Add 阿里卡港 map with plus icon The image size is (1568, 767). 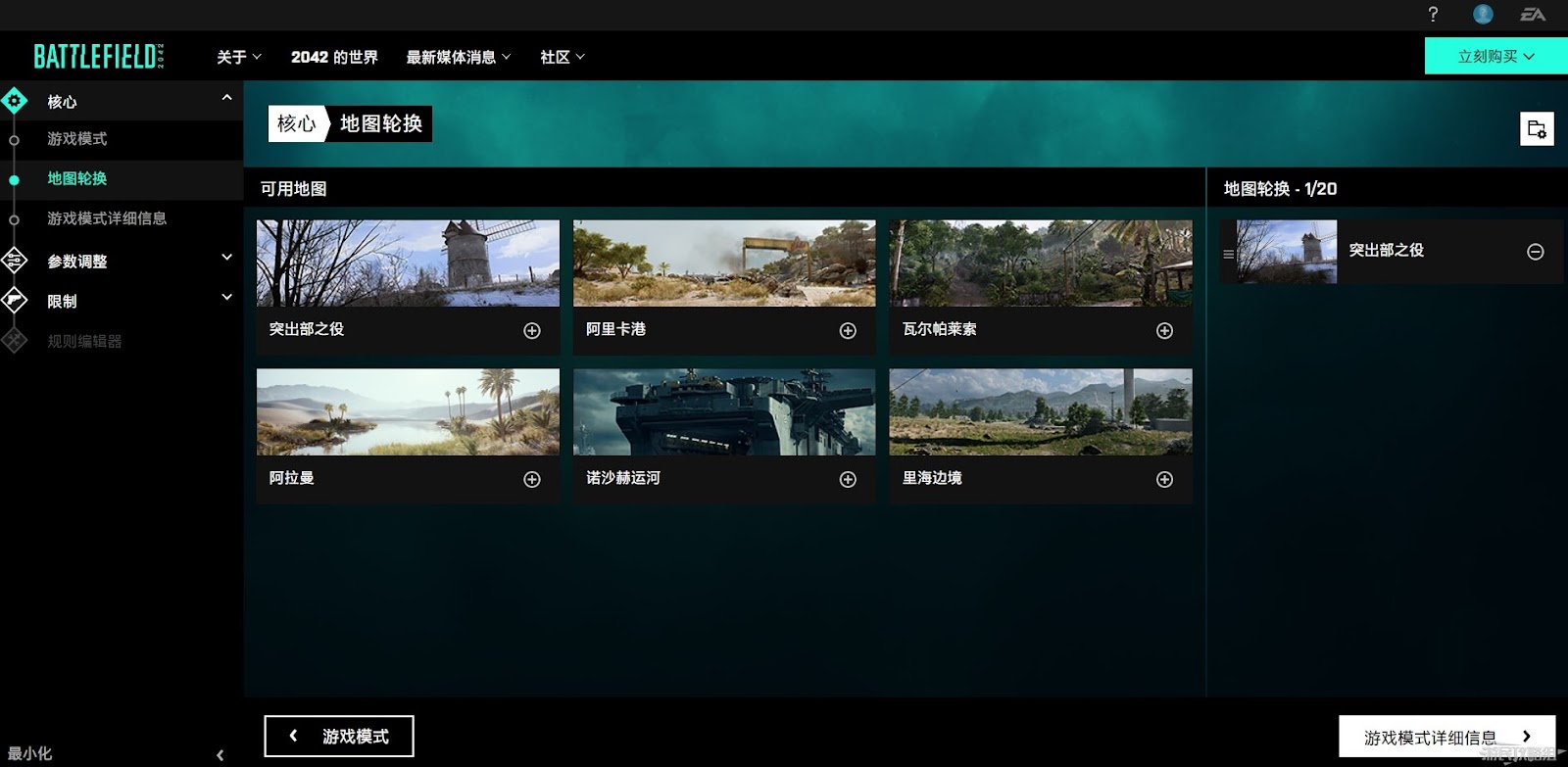click(848, 330)
